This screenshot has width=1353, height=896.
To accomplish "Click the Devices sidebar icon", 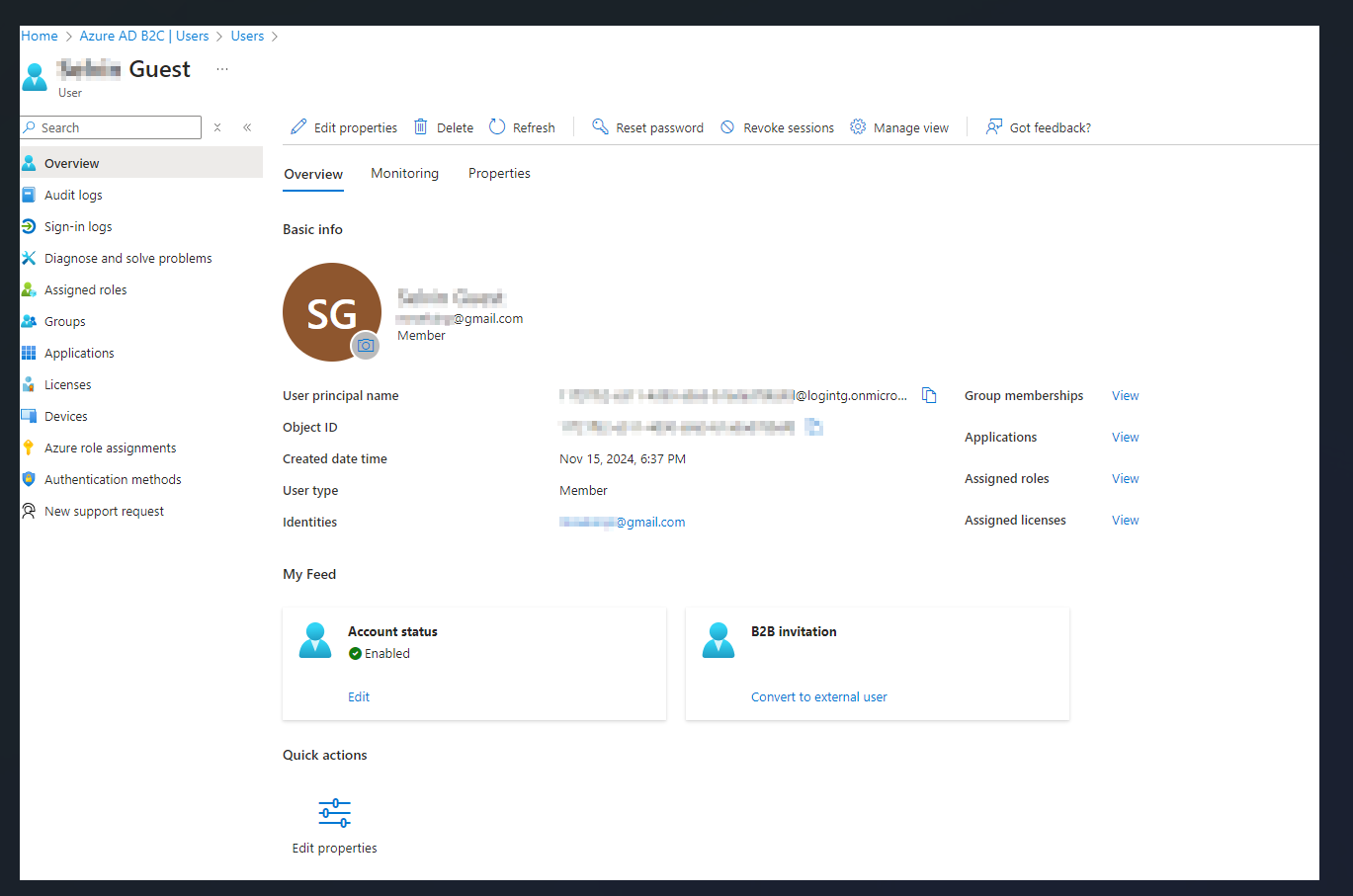I will click(x=29, y=416).
